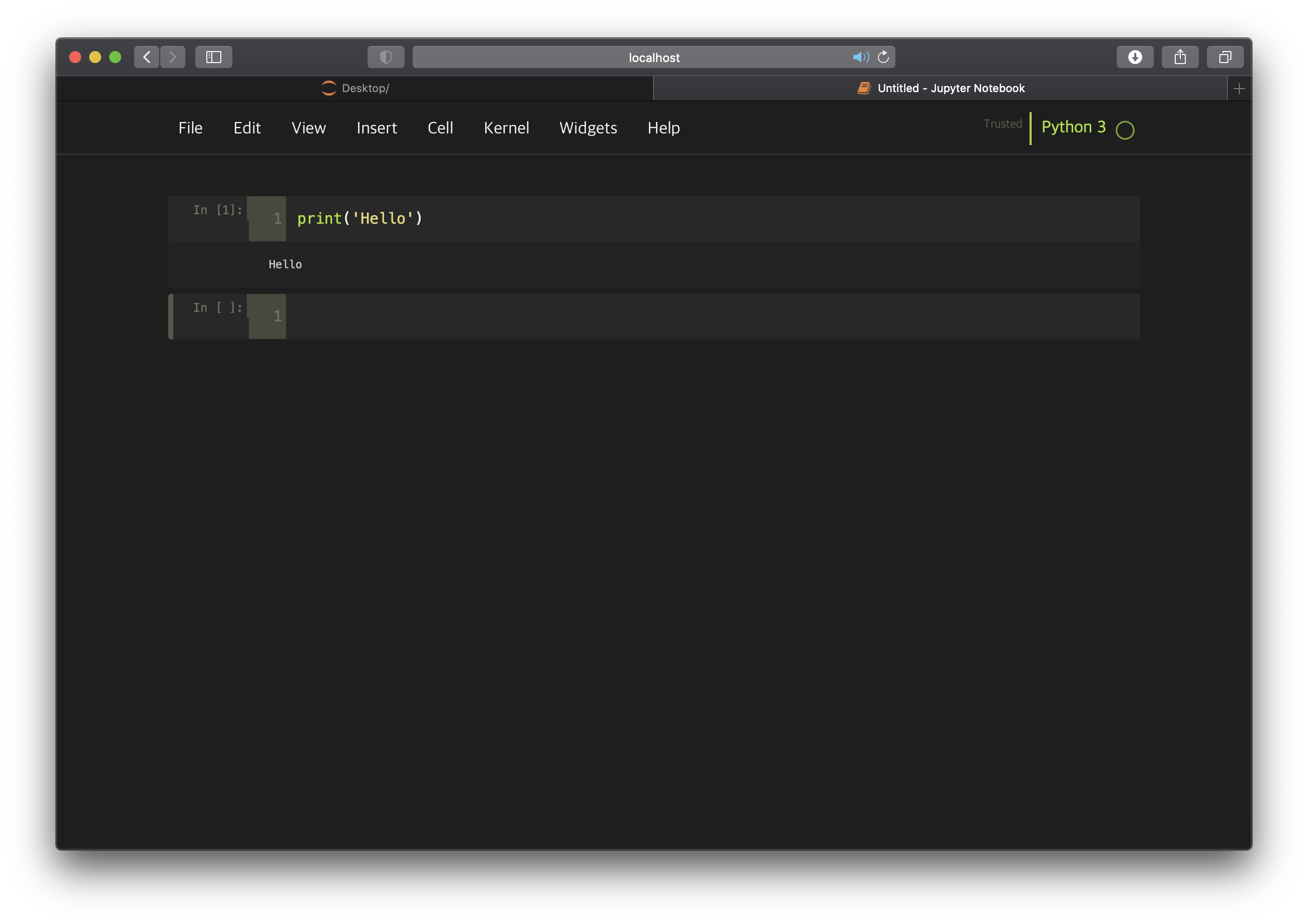Viewport: 1308px width, 924px height.
Task: Select the Untitled - Jupyter Notebook tab
Action: pyautogui.click(x=940, y=88)
